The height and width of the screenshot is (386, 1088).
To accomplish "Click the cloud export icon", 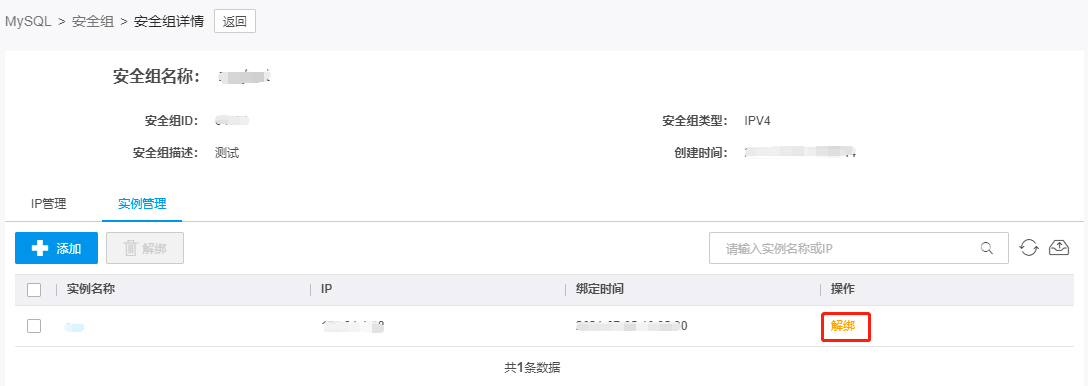I will pyautogui.click(x=1058, y=247).
